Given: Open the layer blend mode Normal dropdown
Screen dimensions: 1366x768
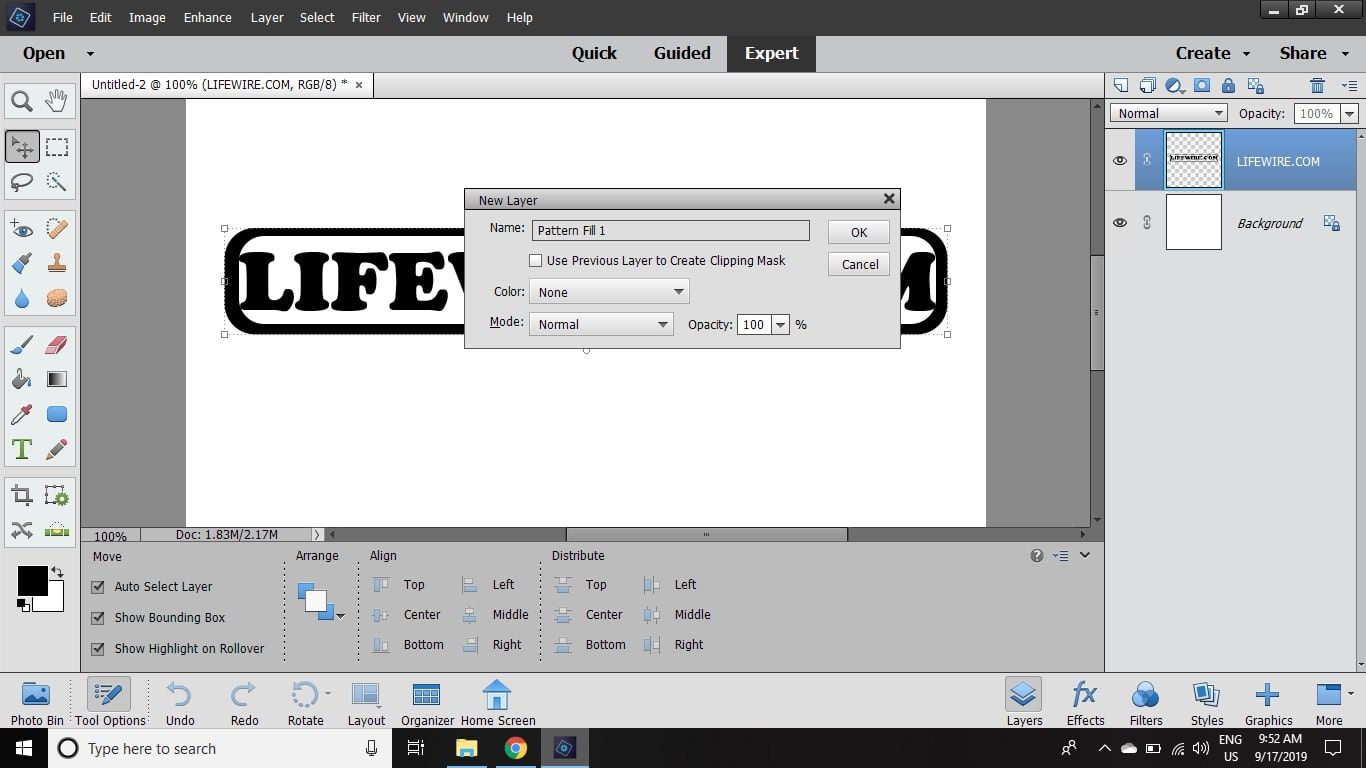Looking at the screenshot, I should click(1168, 114).
